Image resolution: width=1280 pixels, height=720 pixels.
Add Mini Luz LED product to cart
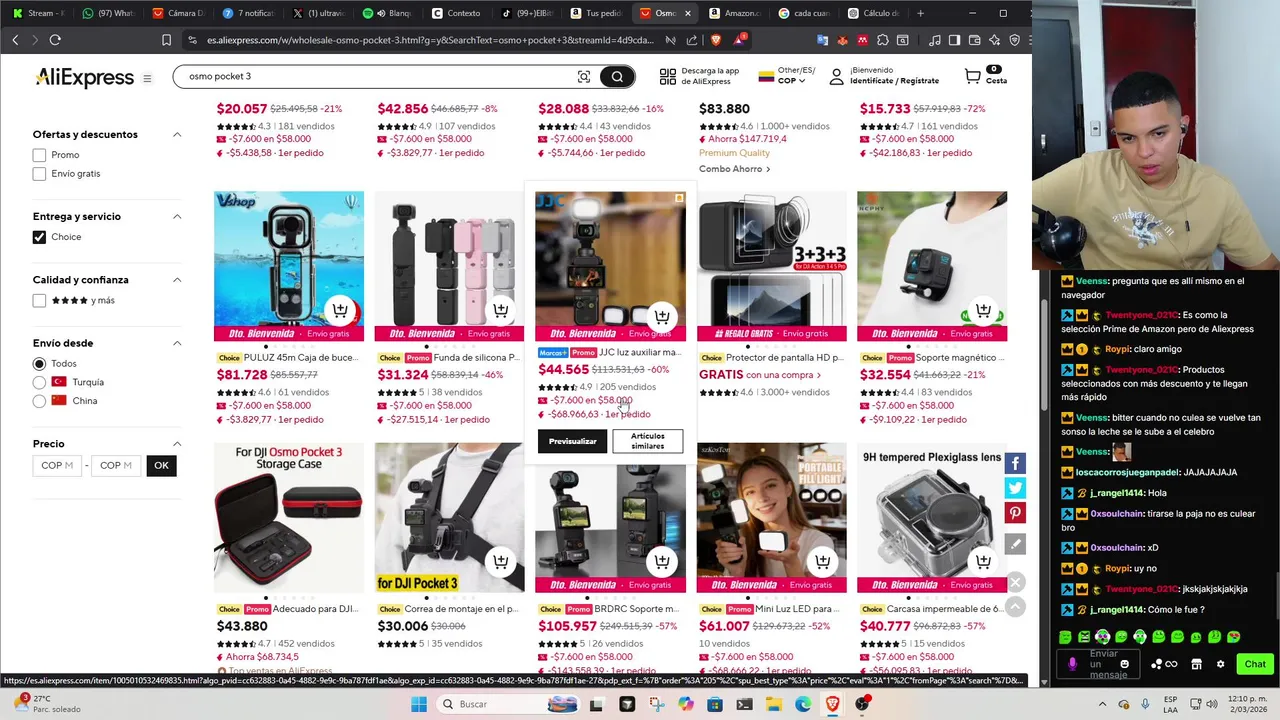point(823,562)
